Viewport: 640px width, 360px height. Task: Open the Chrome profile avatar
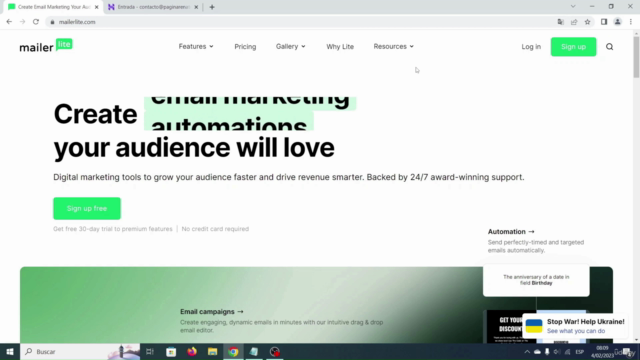click(x=617, y=22)
